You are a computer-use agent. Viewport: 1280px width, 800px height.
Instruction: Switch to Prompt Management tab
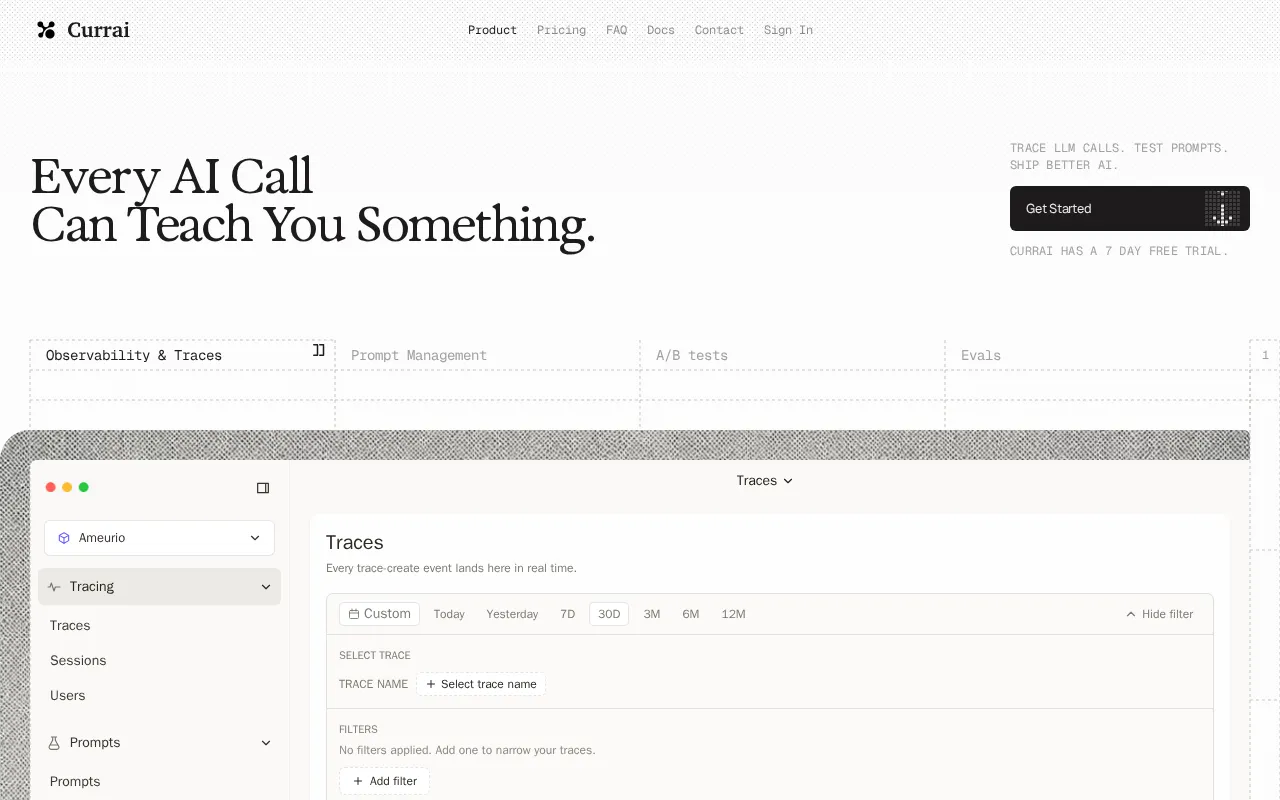pyautogui.click(x=487, y=355)
